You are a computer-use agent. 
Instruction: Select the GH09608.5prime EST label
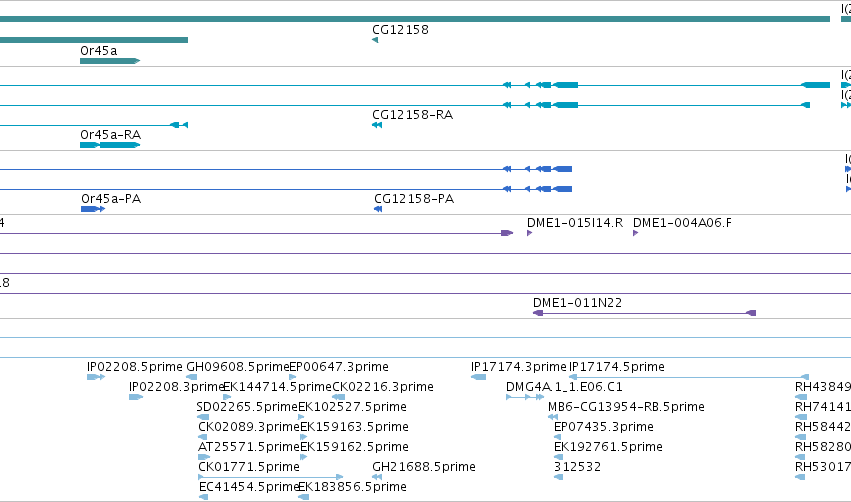click(x=238, y=367)
